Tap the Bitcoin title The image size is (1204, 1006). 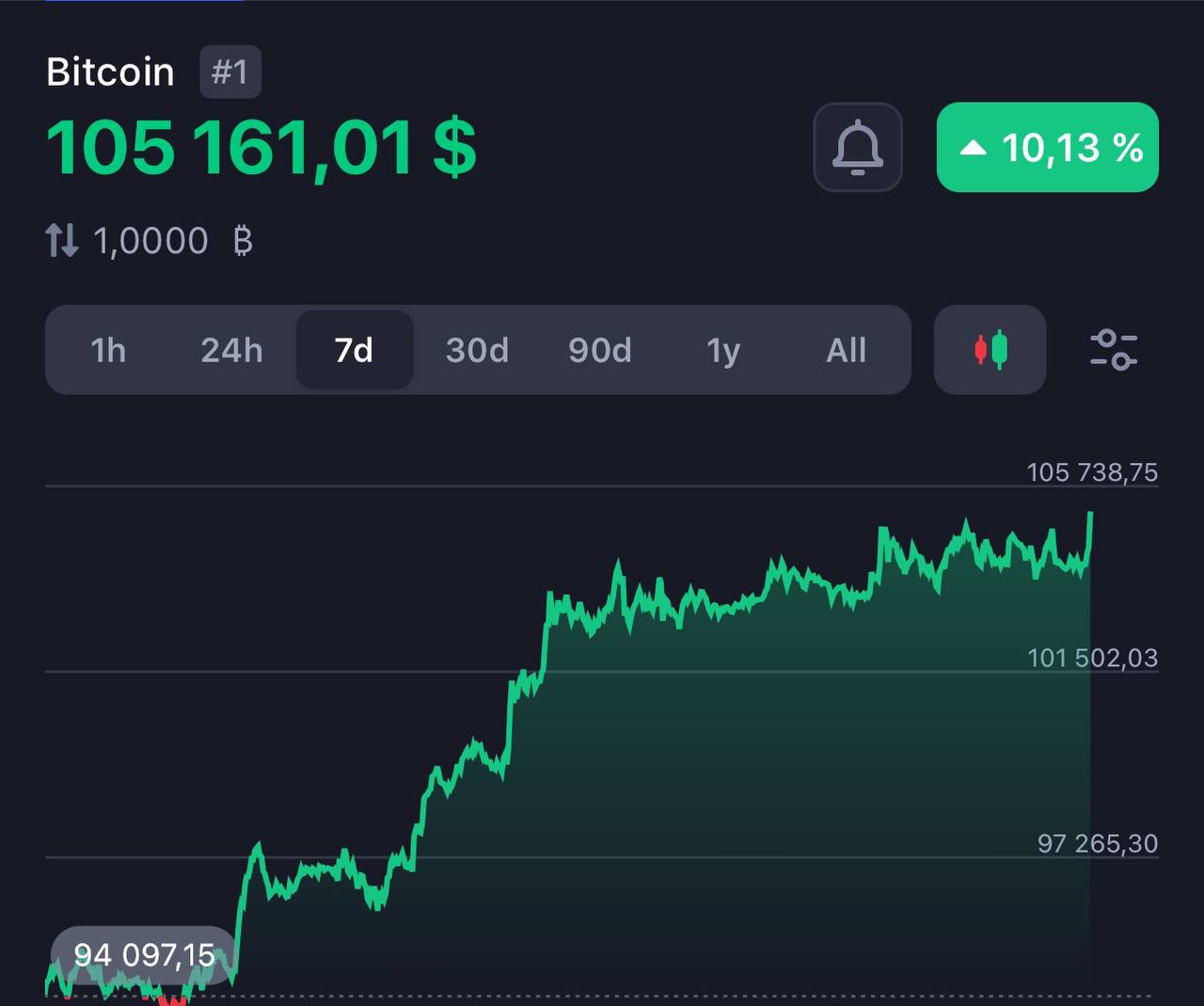pyautogui.click(x=110, y=72)
